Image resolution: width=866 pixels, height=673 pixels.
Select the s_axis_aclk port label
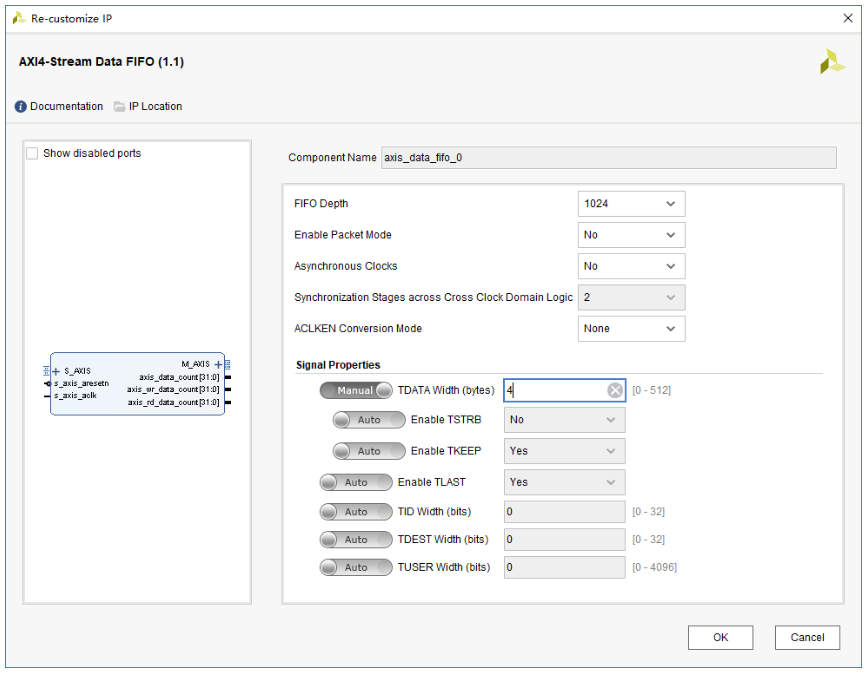[75, 395]
